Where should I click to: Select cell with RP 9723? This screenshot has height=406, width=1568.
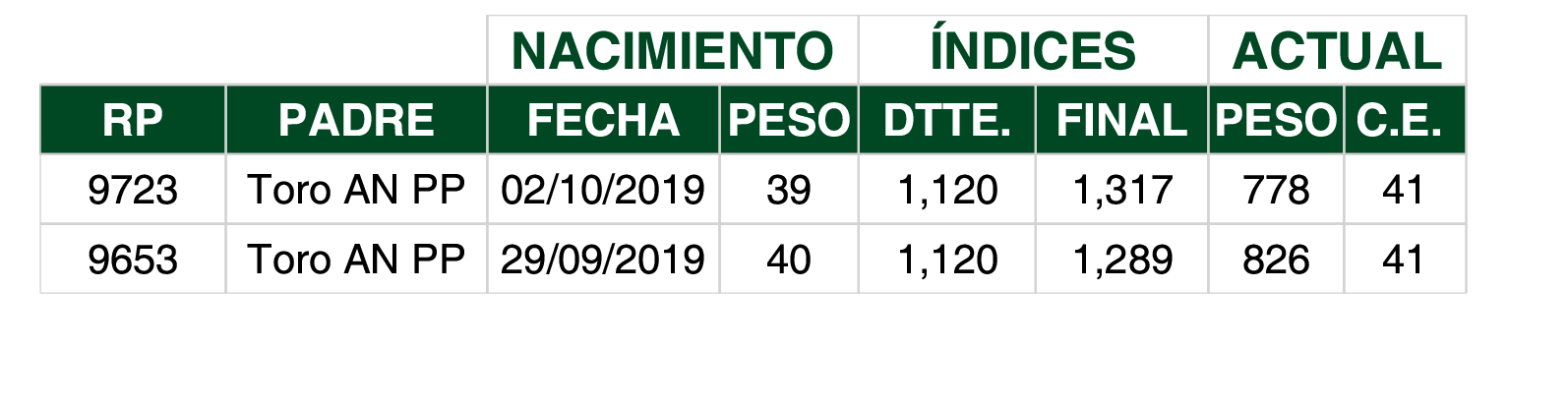(x=133, y=190)
